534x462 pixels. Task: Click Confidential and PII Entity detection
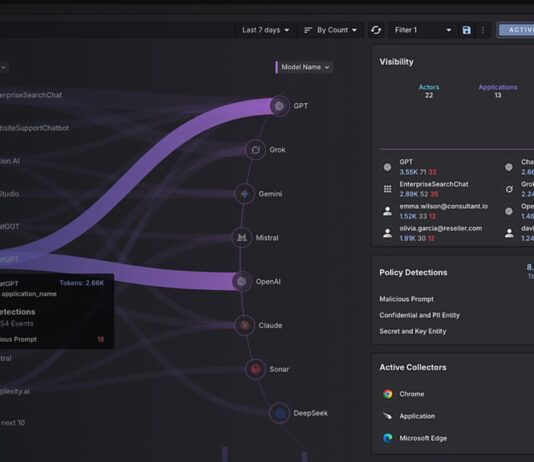tap(419, 315)
